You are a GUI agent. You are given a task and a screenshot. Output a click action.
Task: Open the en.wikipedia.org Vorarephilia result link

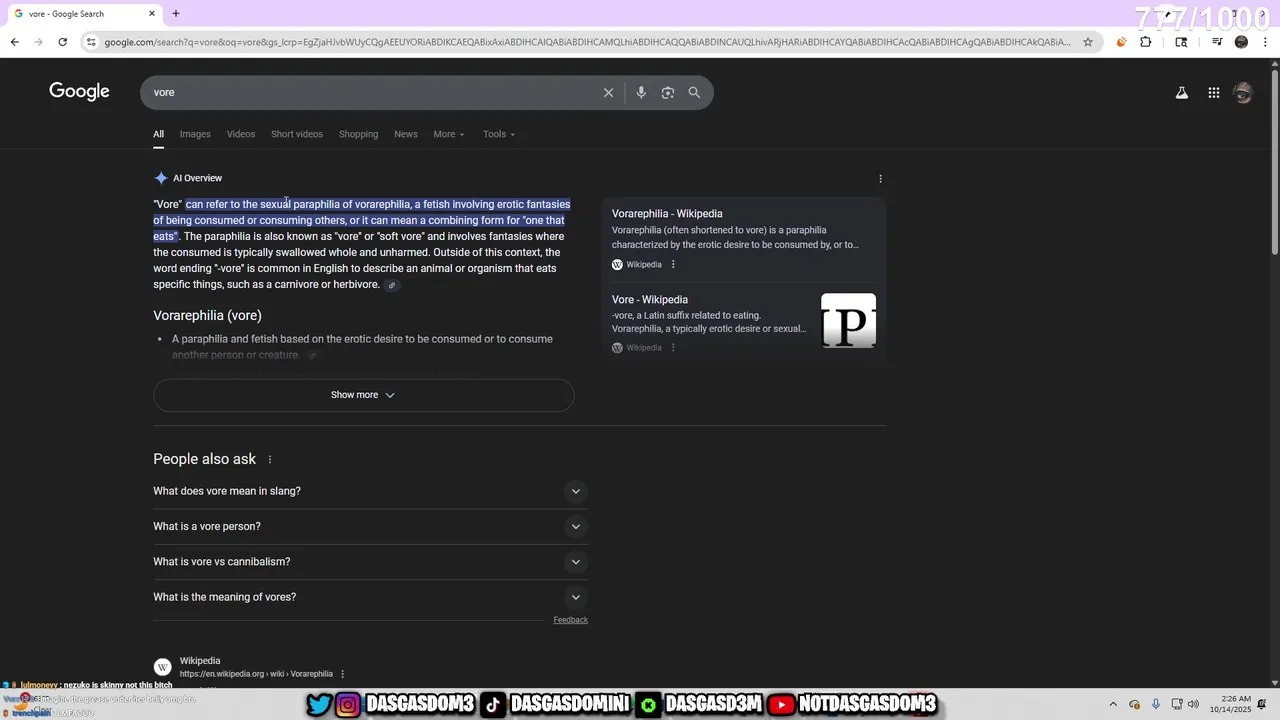[x=256, y=674]
